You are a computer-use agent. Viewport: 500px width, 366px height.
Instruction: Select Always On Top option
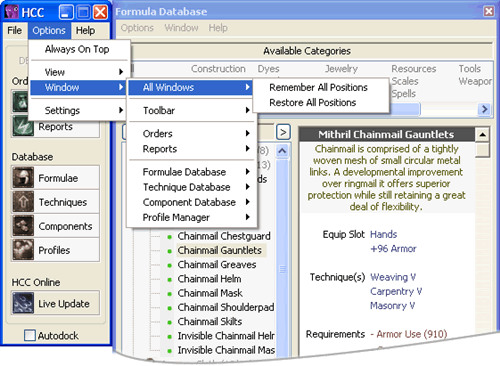coord(77,49)
